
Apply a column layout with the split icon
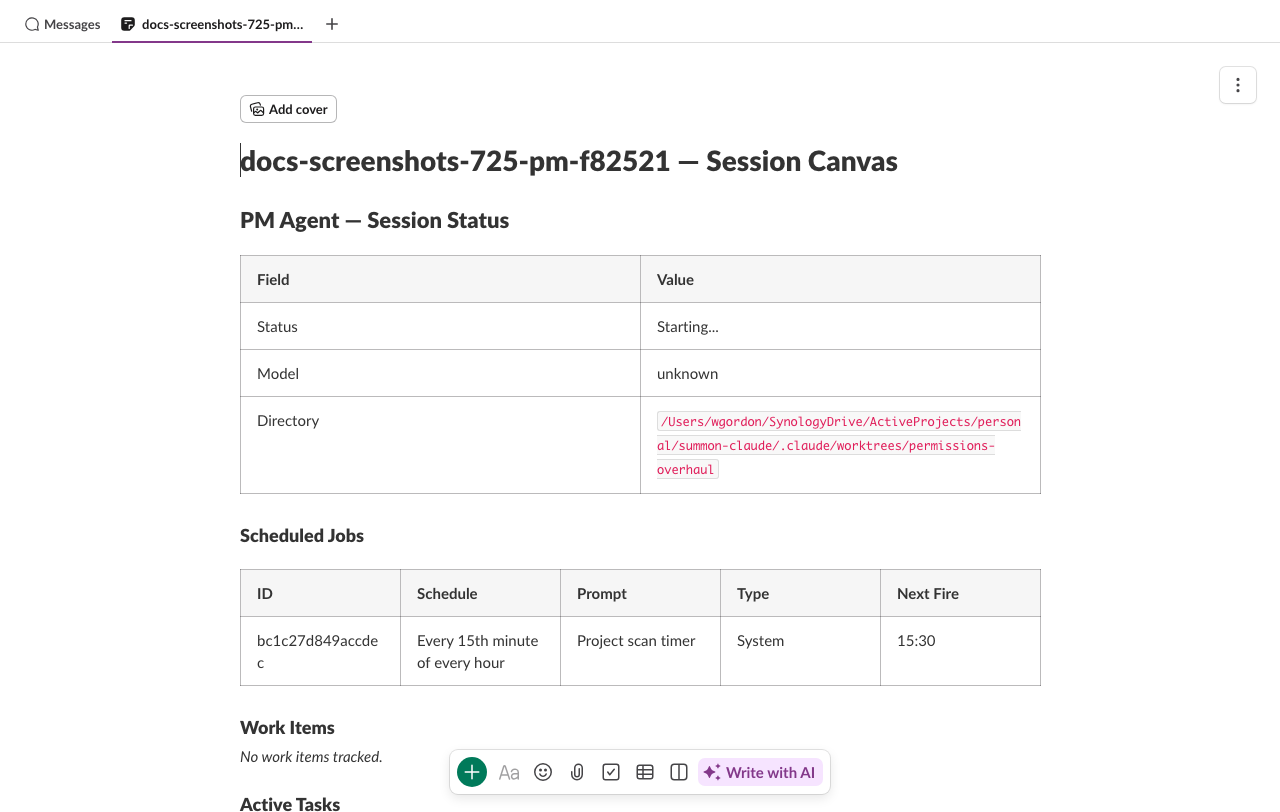(679, 772)
